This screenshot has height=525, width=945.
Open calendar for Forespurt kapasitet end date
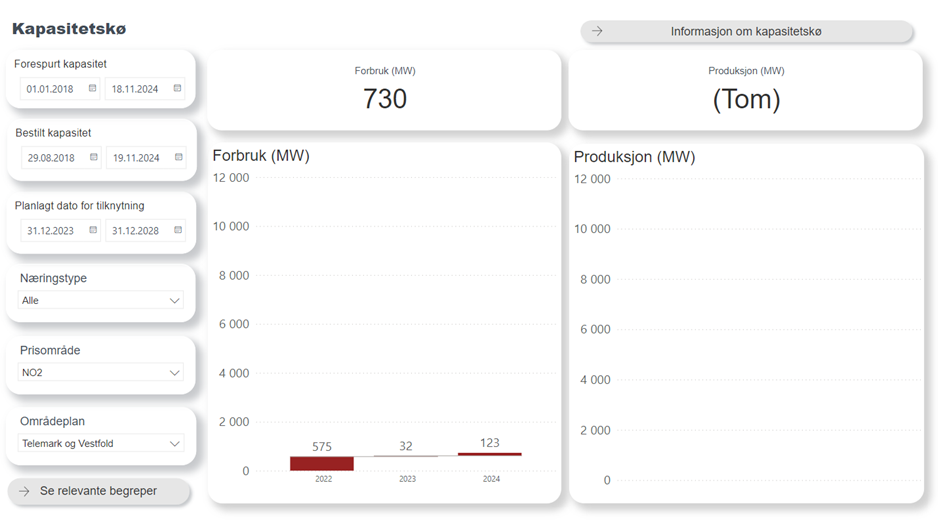point(178,89)
